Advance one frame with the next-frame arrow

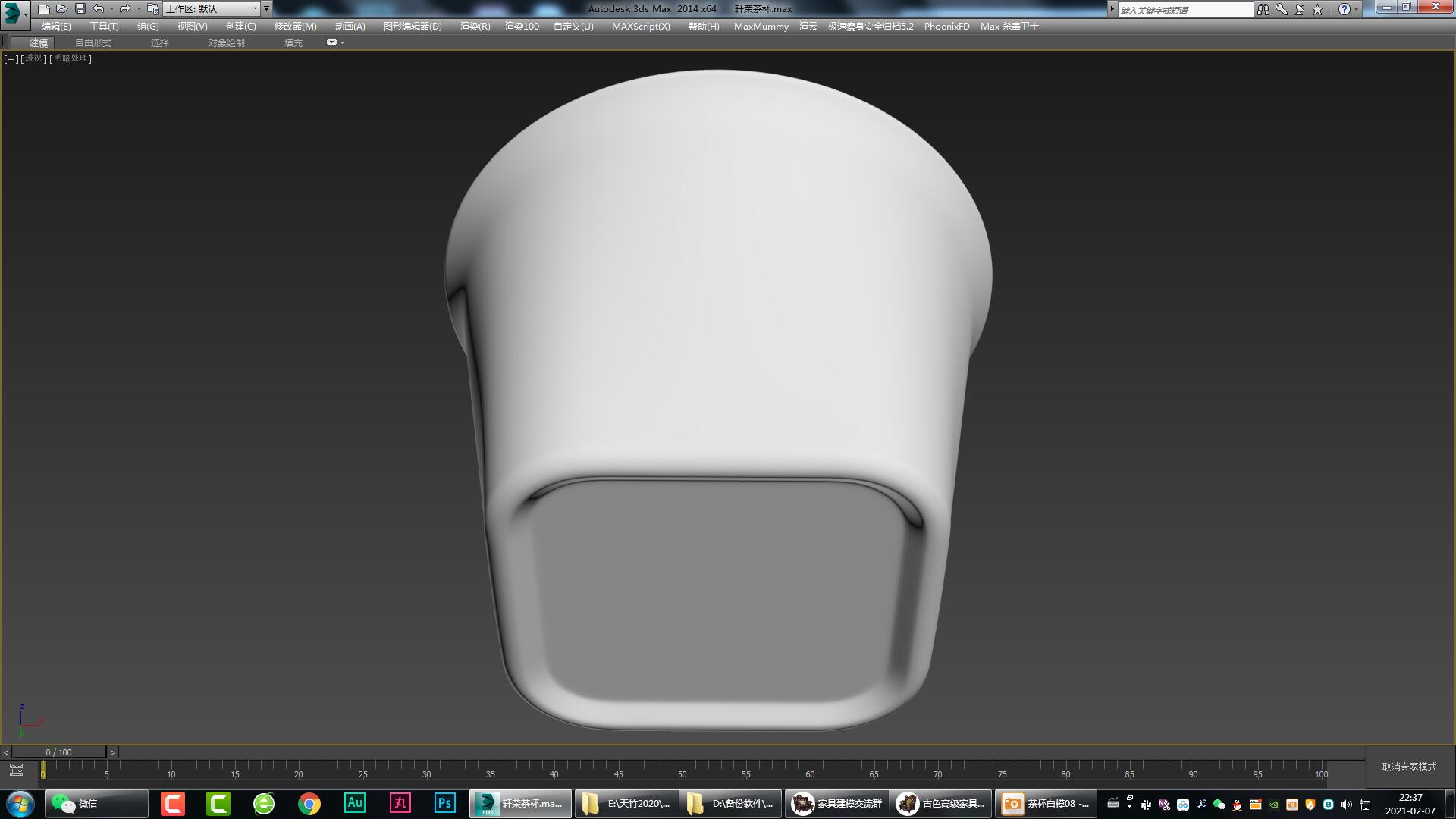pos(112,752)
